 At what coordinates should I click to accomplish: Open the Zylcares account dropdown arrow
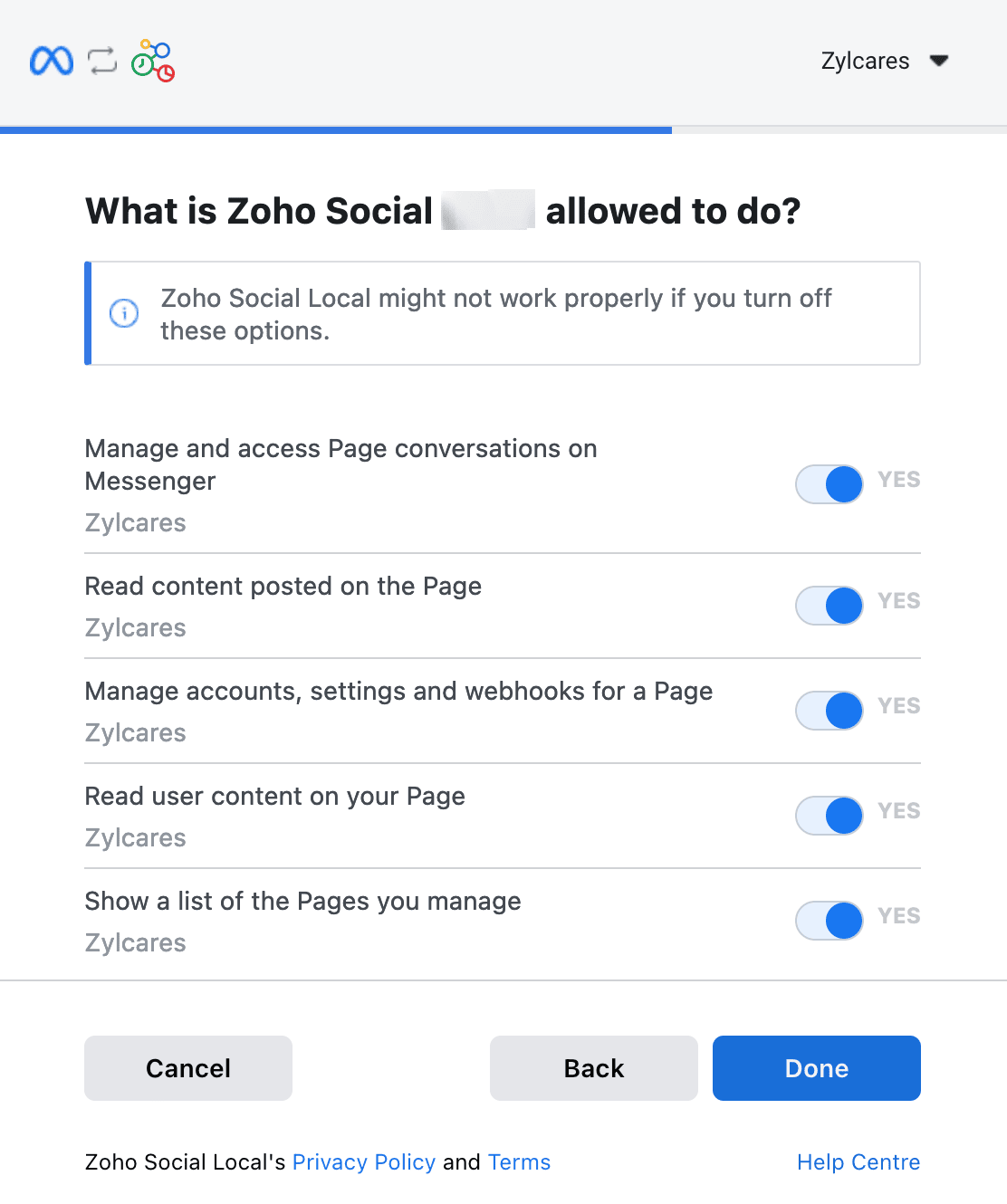click(939, 61)
